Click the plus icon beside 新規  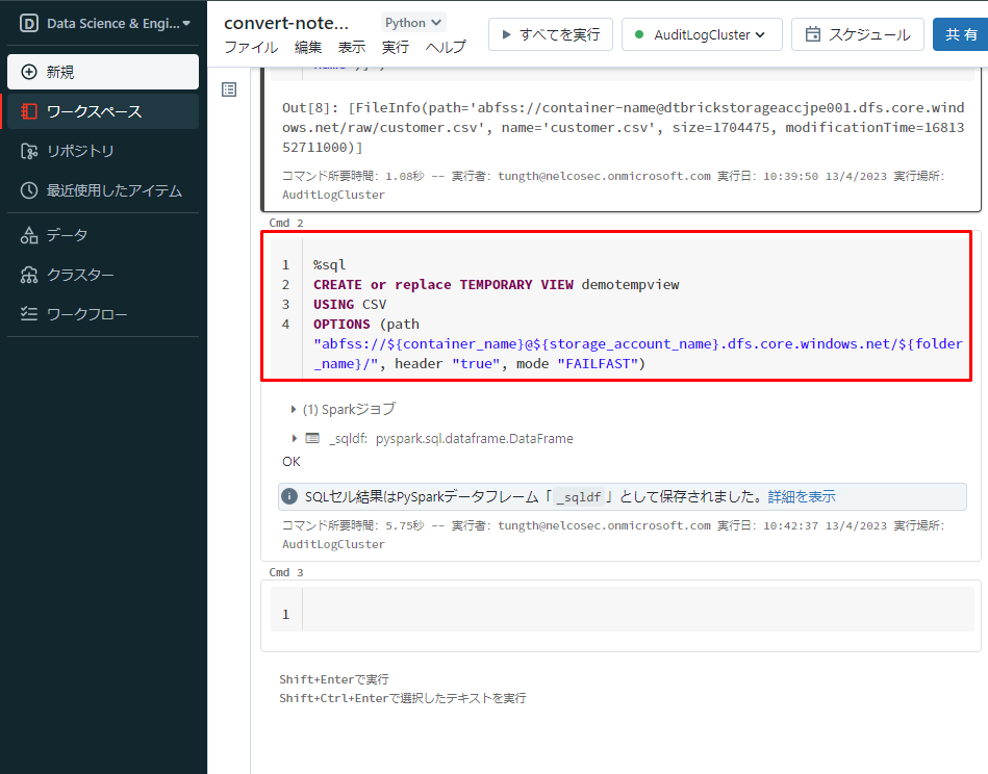[x=29, y=72]
